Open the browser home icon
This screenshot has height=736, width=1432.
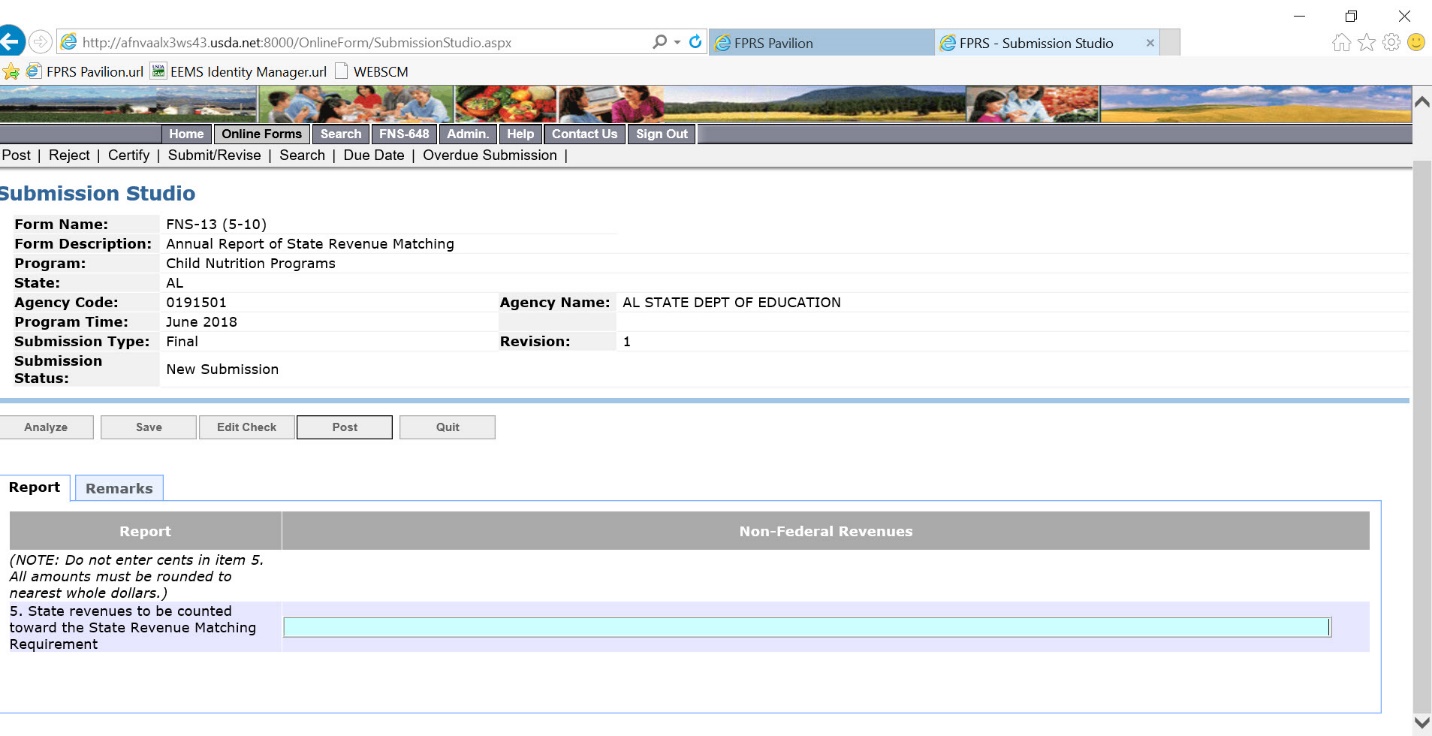[1342, 42]
